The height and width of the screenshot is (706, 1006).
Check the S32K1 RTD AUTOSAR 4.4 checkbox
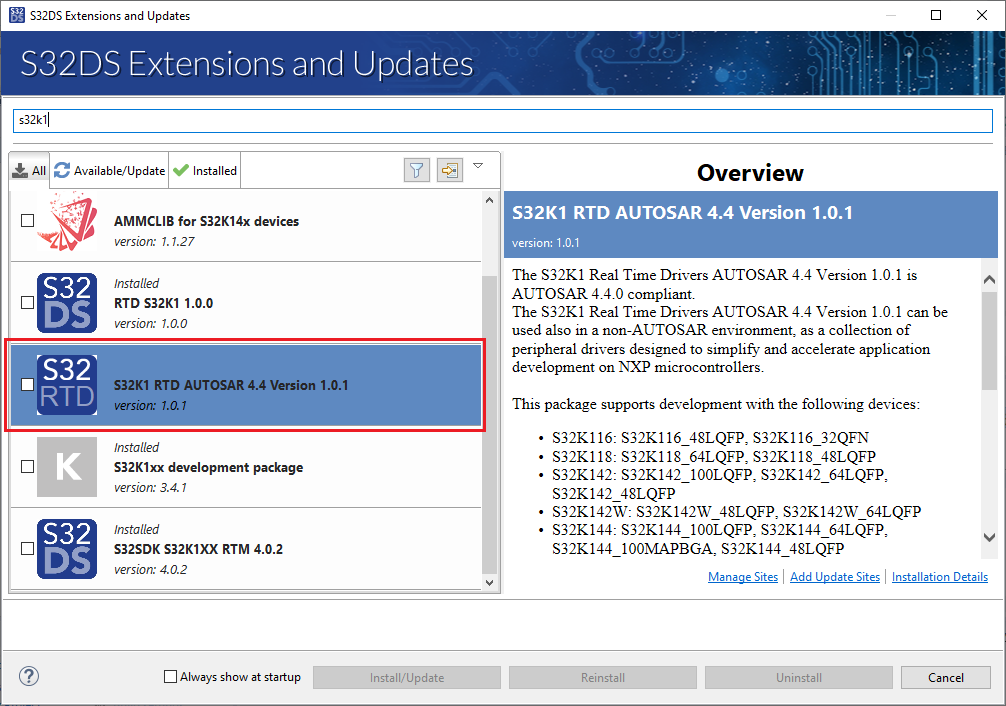coord(27,384)
